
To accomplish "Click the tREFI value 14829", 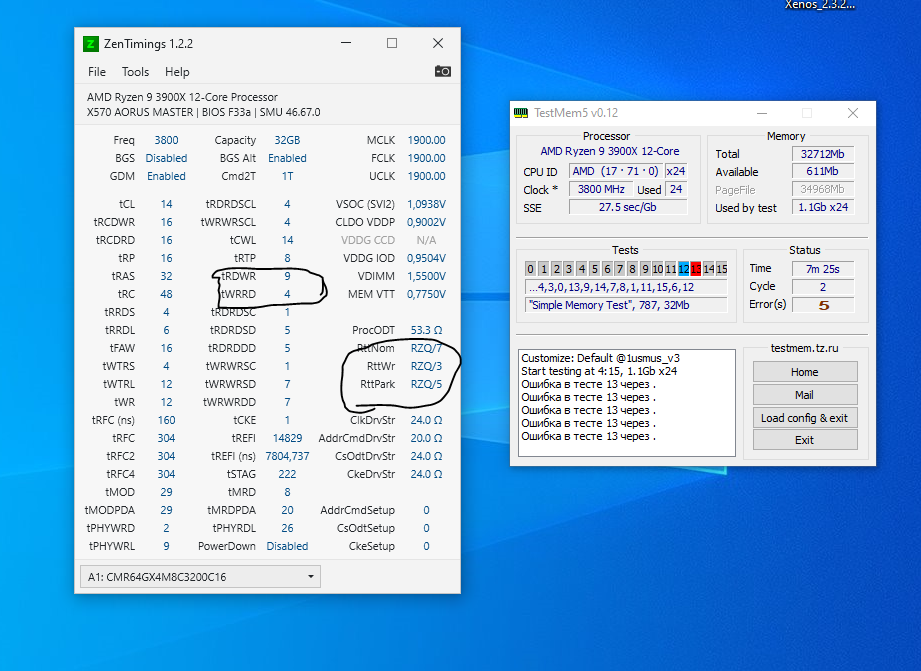I will (x=287, y=438).
